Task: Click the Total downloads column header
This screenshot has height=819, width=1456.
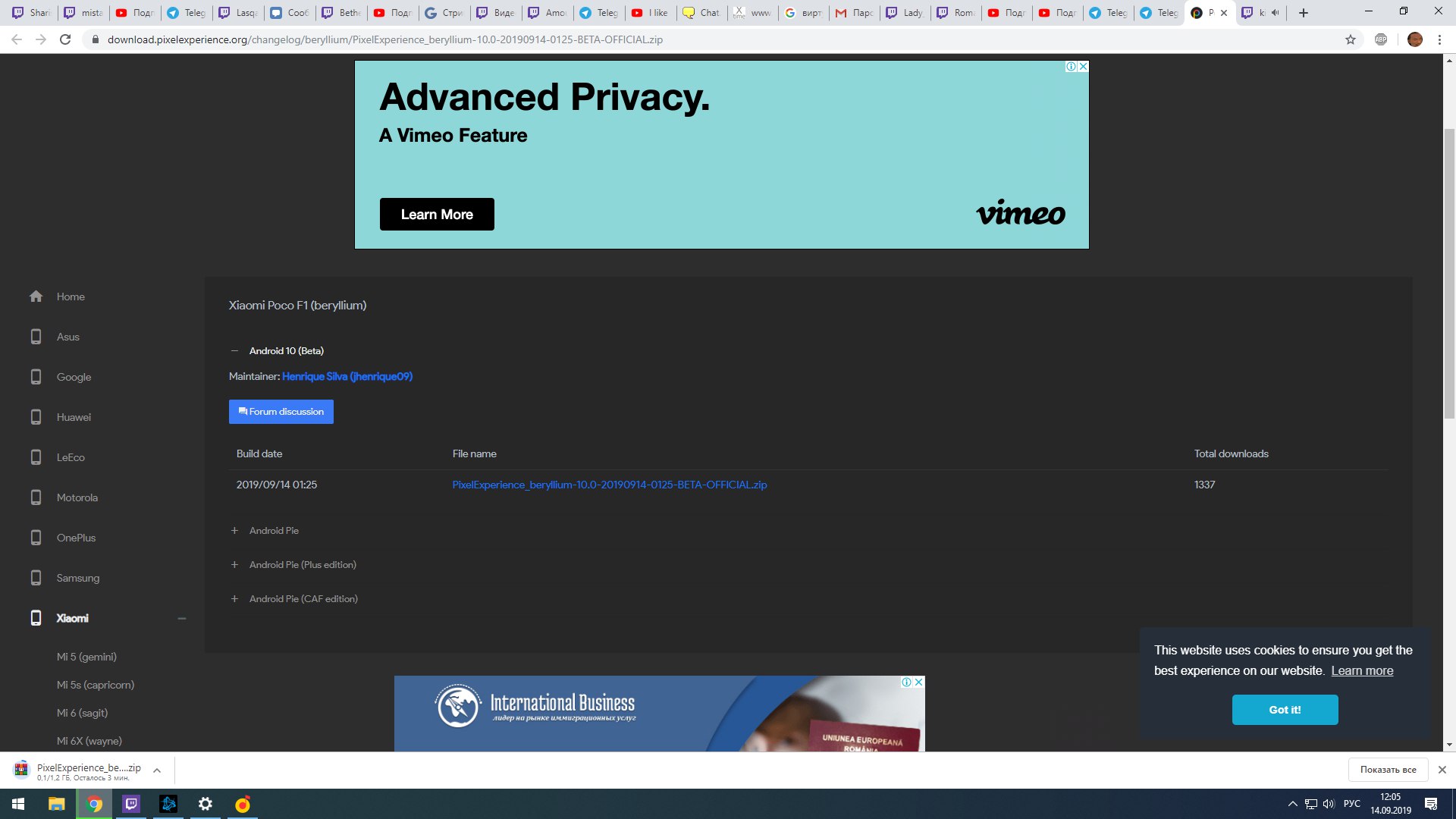Action: [x=1231, y=454]
